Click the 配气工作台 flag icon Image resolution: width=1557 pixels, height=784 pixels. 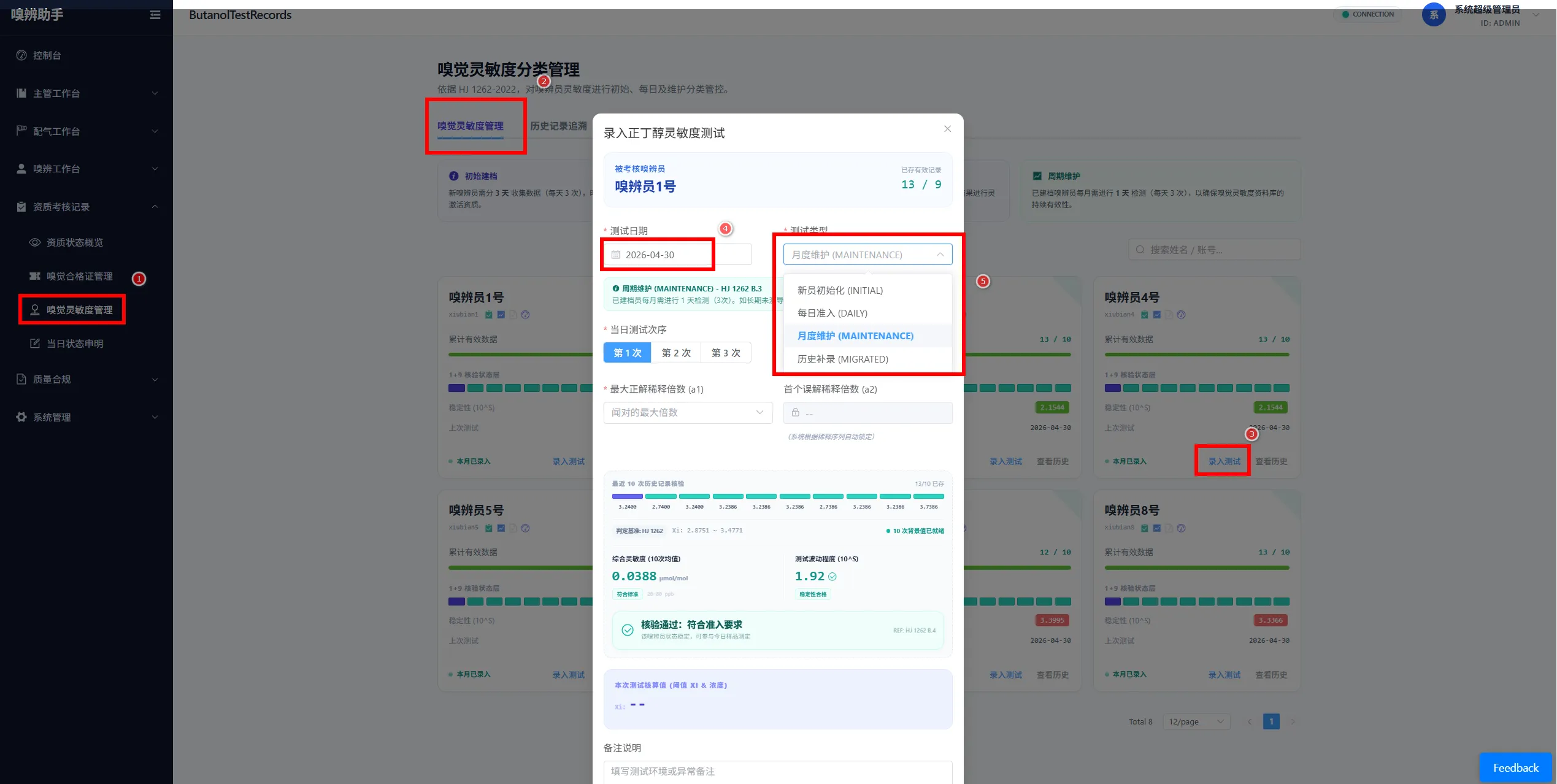click(x=21, y=131)
